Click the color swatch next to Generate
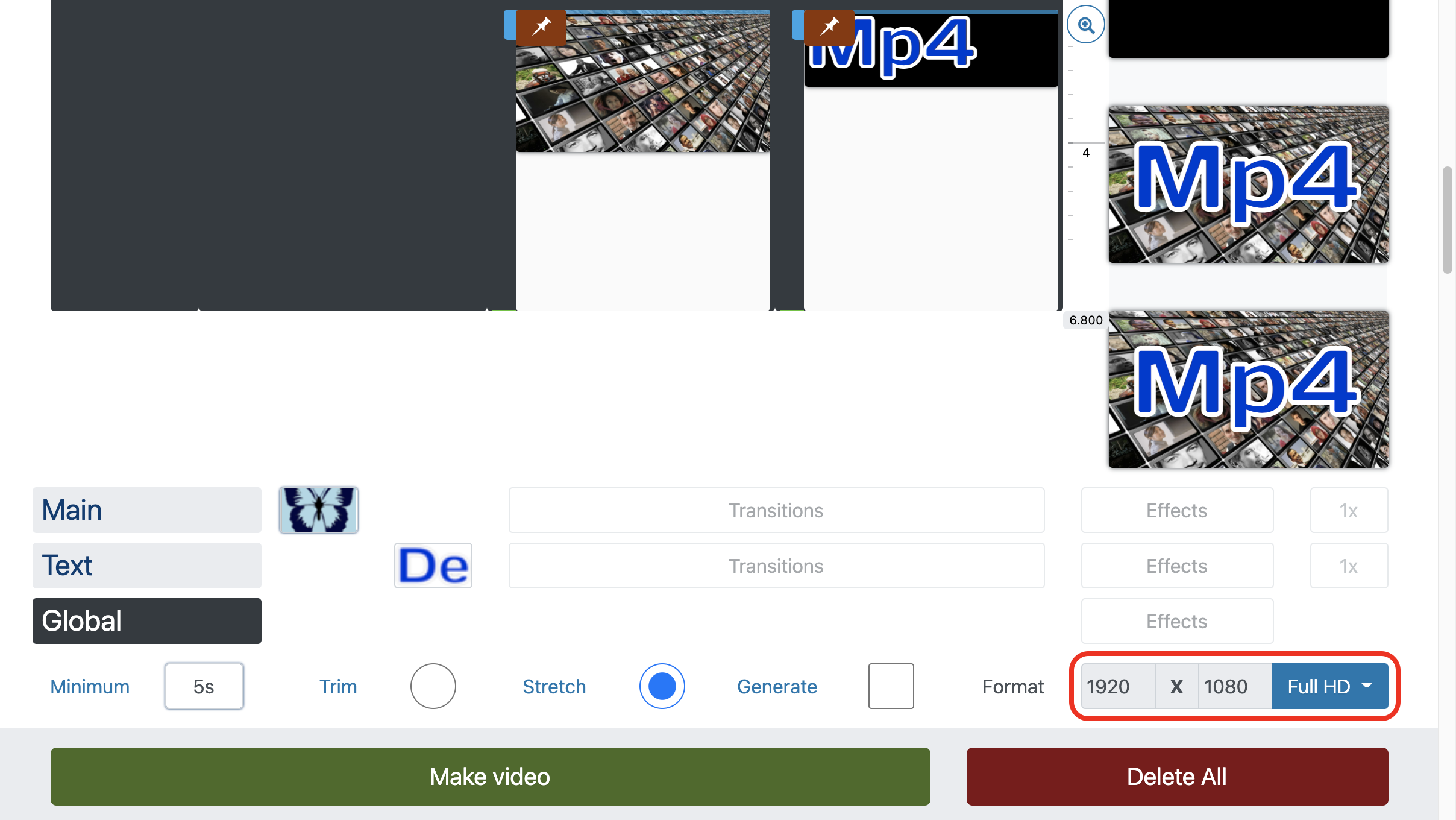This screenshot has width=1456, height=820. pyautogui.click(x=890, y=685)
